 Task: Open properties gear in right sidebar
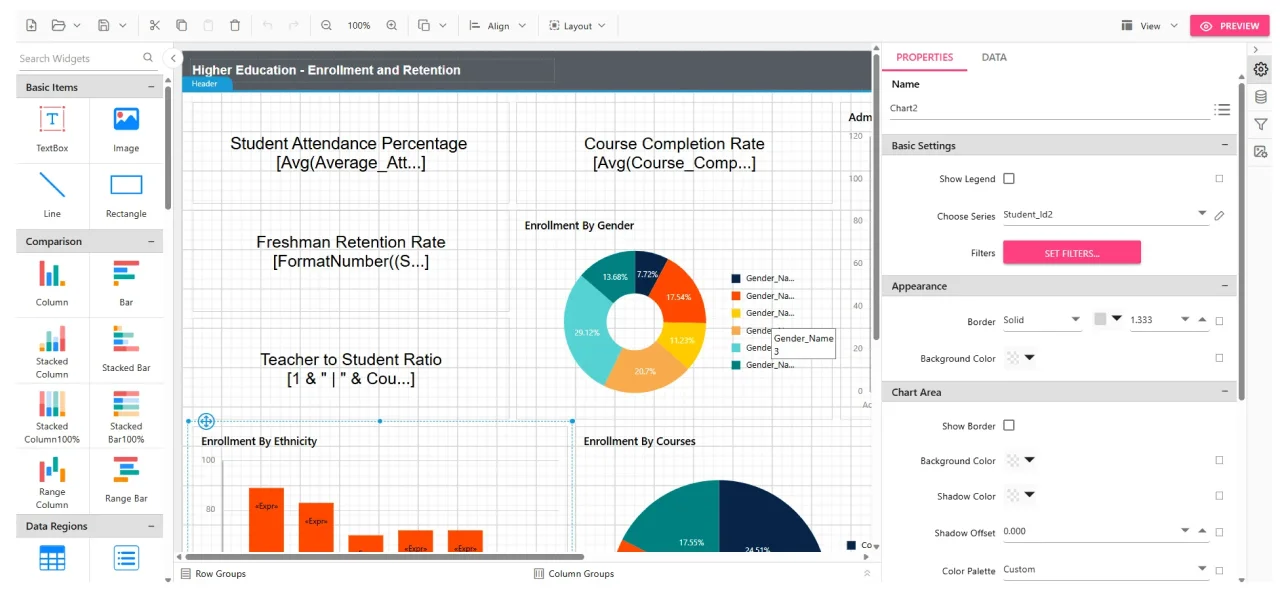pos(1261,69)
